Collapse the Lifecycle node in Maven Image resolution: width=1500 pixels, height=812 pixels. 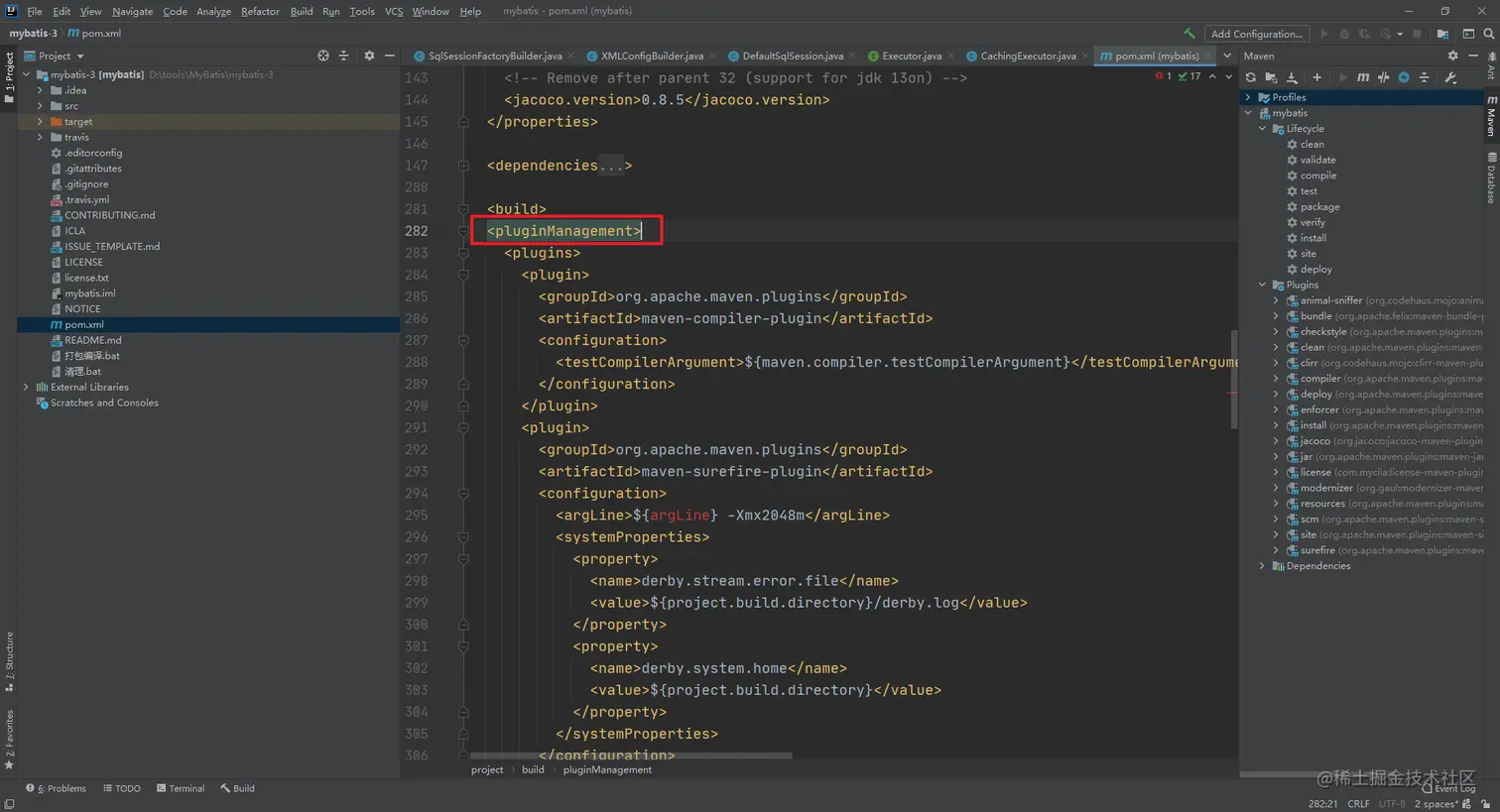coord(1262,129)
